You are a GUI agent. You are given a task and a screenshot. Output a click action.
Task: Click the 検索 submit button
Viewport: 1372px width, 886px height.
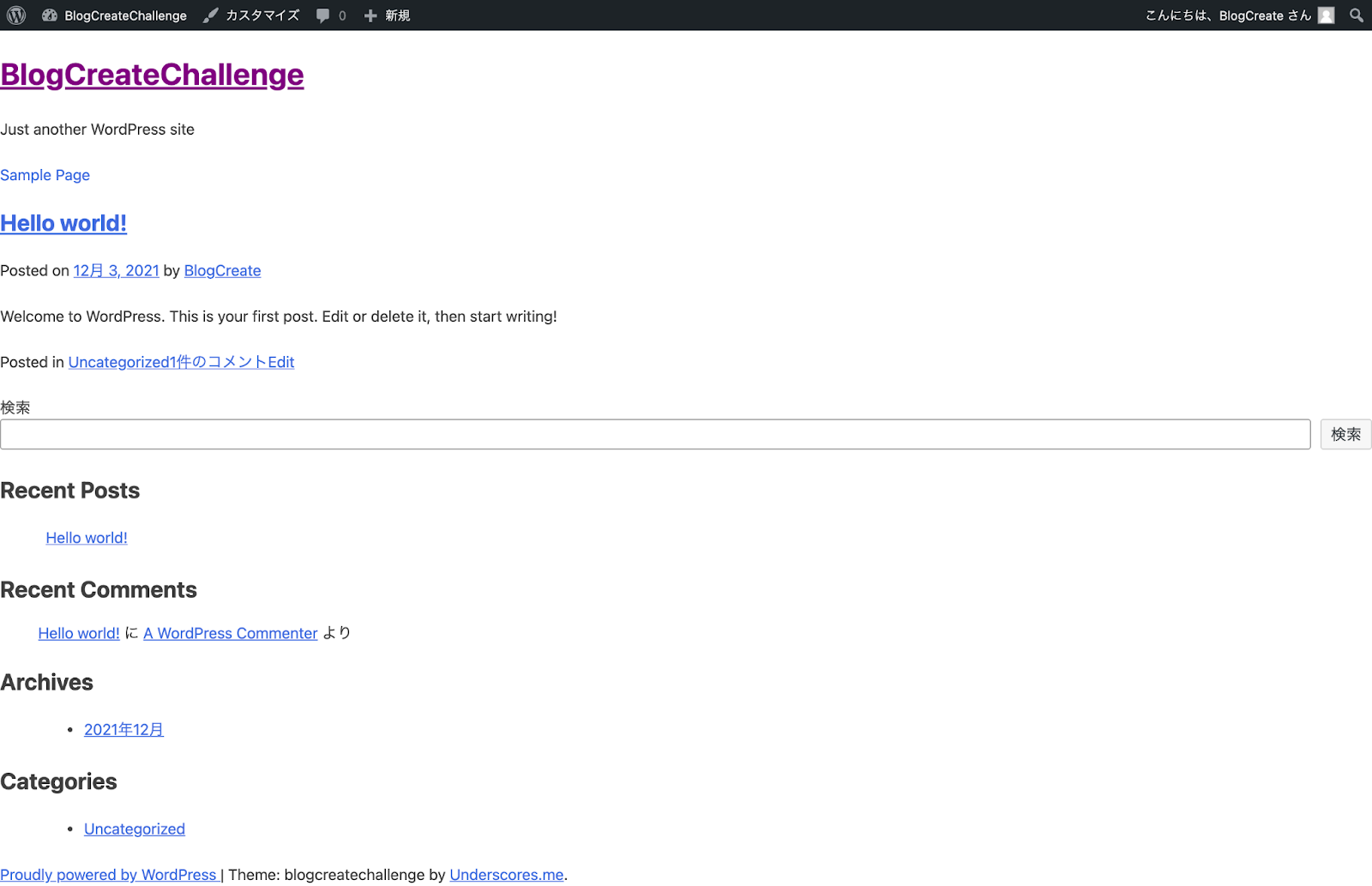pyautogui.click(x=1345, y=434)
